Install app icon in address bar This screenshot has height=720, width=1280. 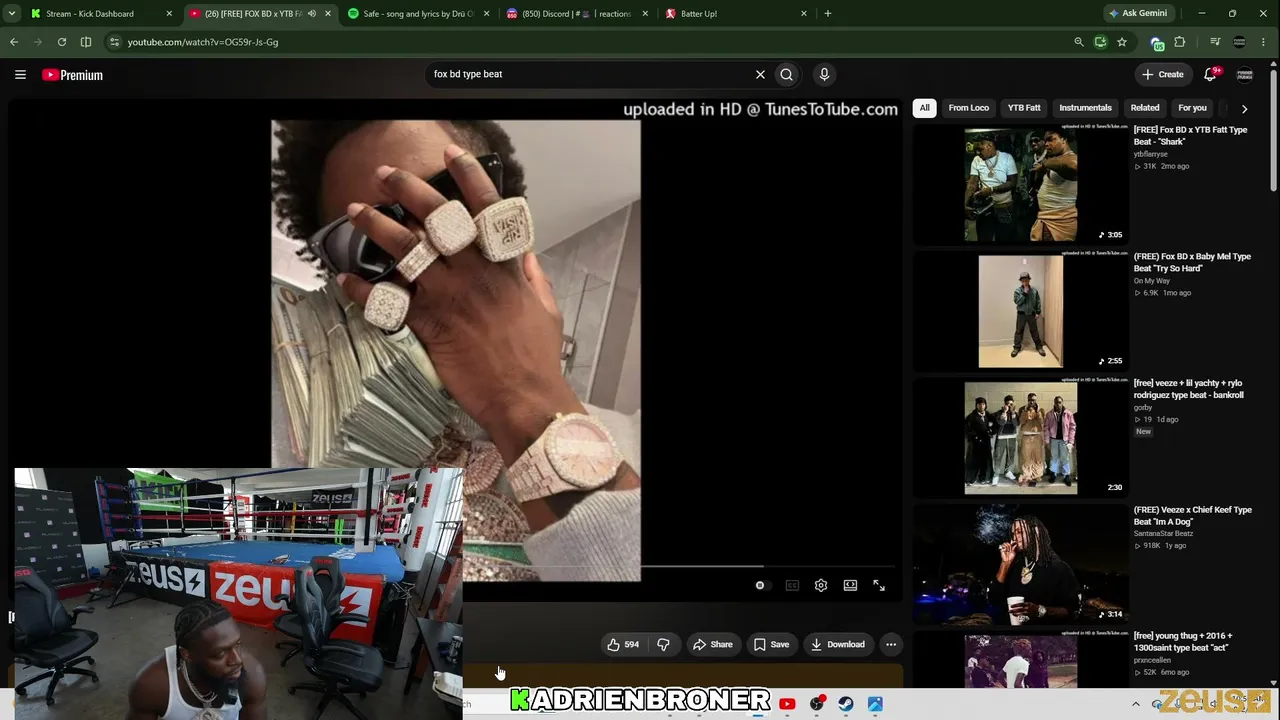click(1100, 42)
